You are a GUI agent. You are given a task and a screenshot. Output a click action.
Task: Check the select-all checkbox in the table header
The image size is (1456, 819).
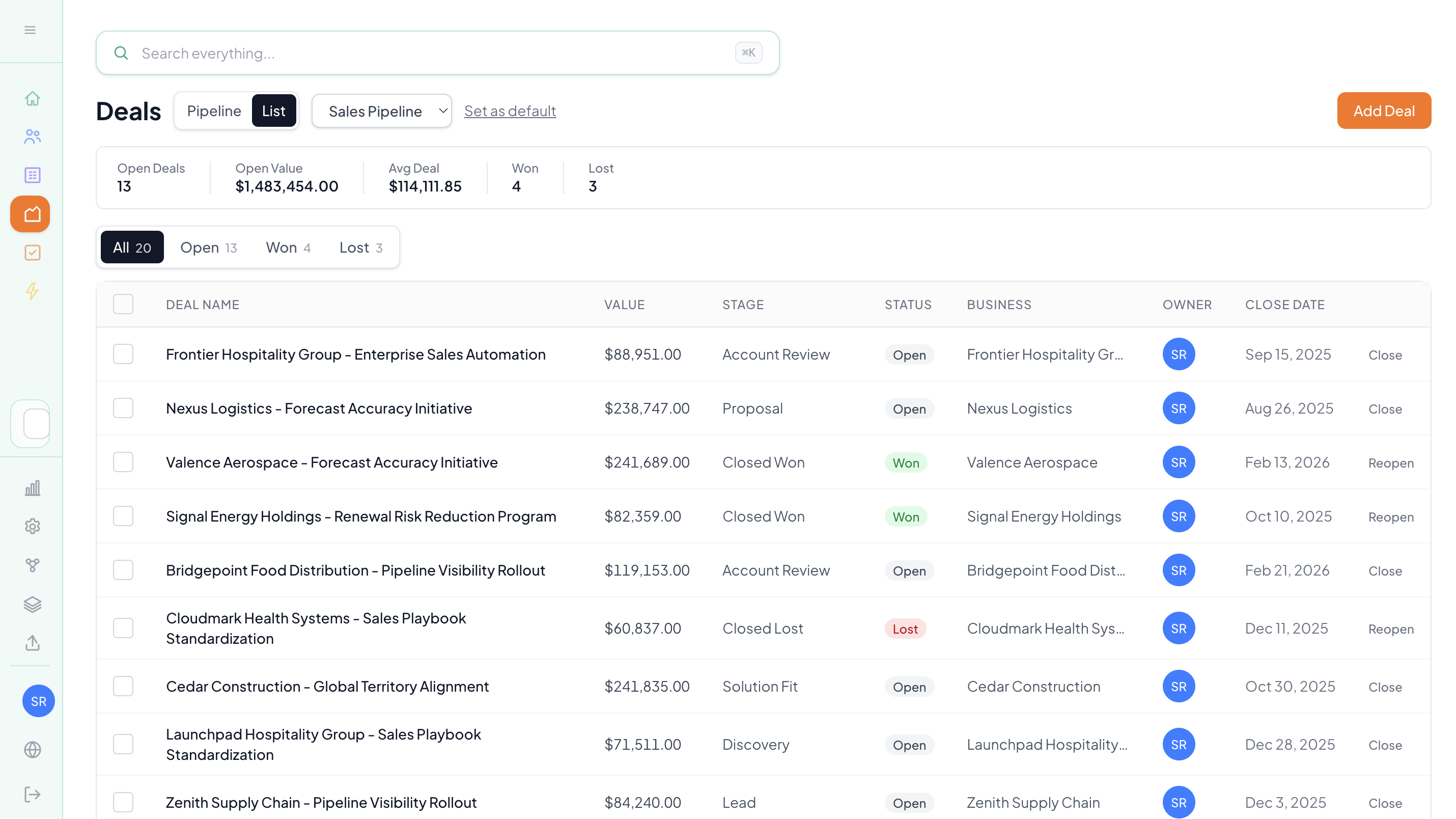[x=123, y=304]
